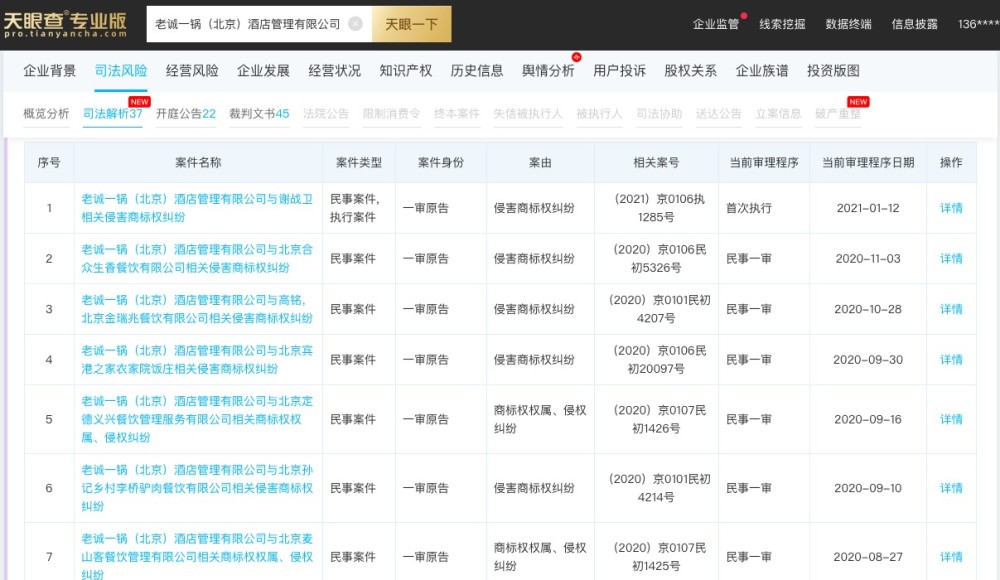Open the case link mentioning 北京合众生香餐饮
The height and width of the screenshot is (580, 1000).
(x=197, y=258)
